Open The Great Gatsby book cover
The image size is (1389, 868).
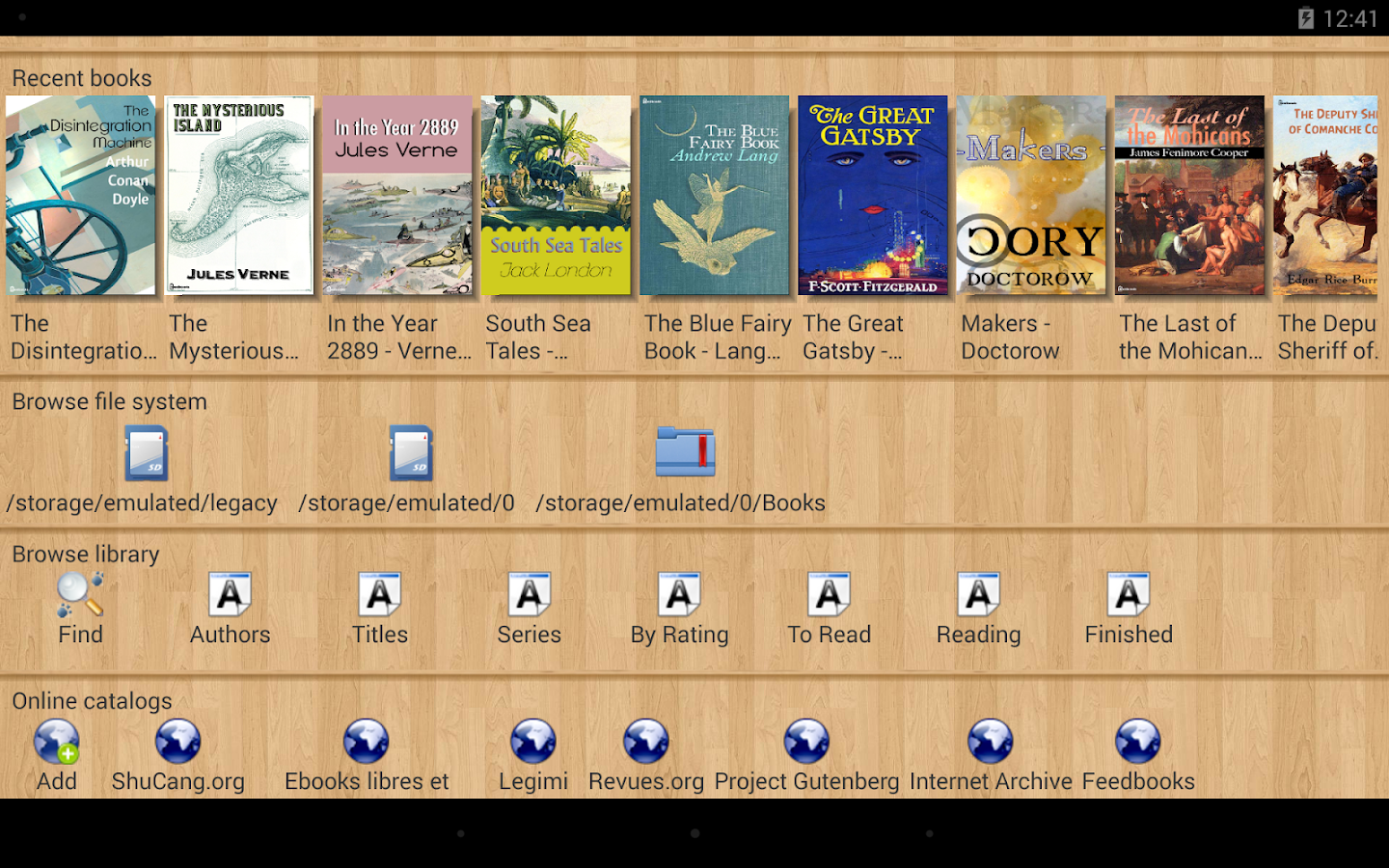(x=873, y=195)
